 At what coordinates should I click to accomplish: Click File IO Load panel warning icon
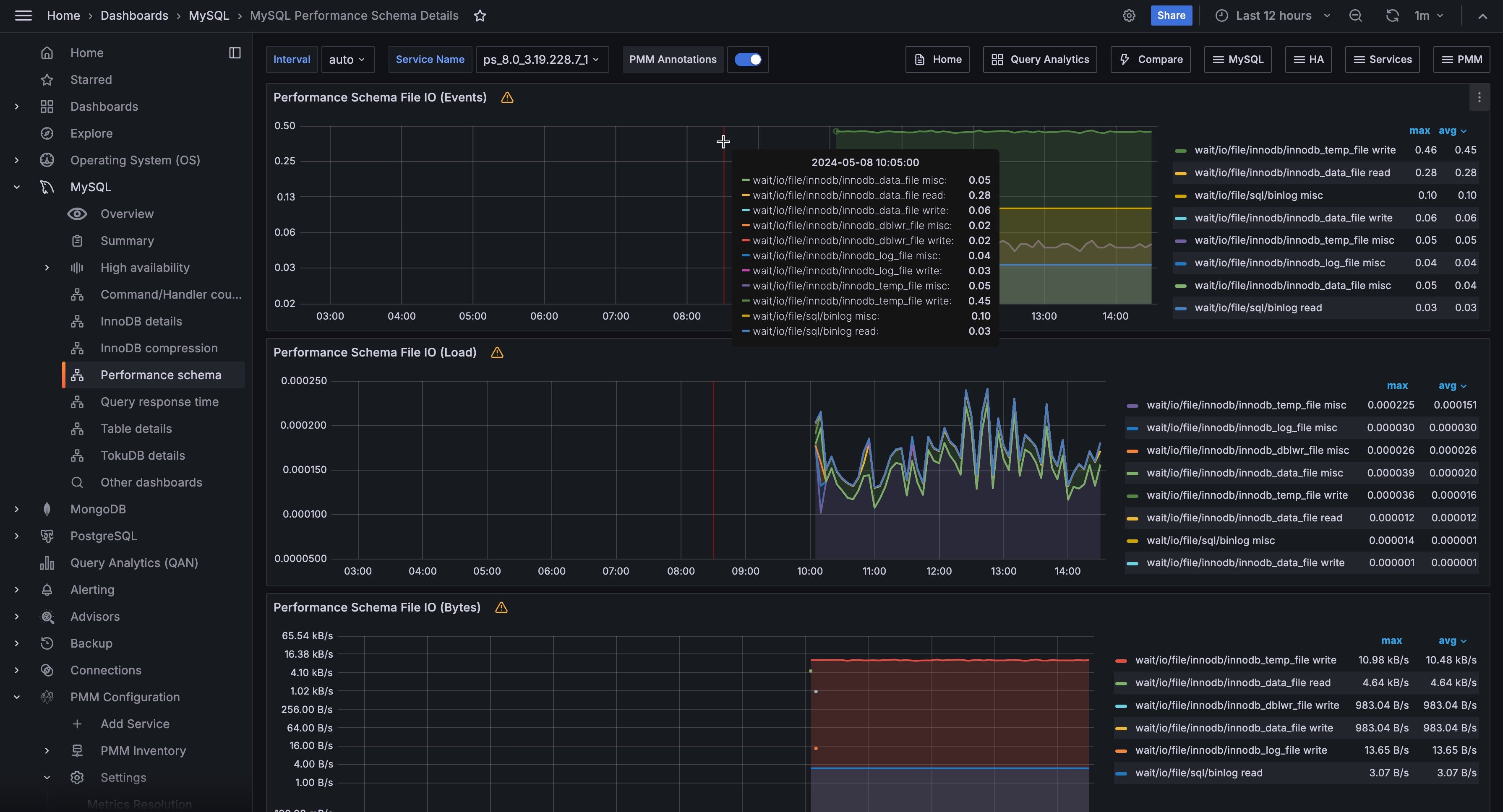coord(497,352)
